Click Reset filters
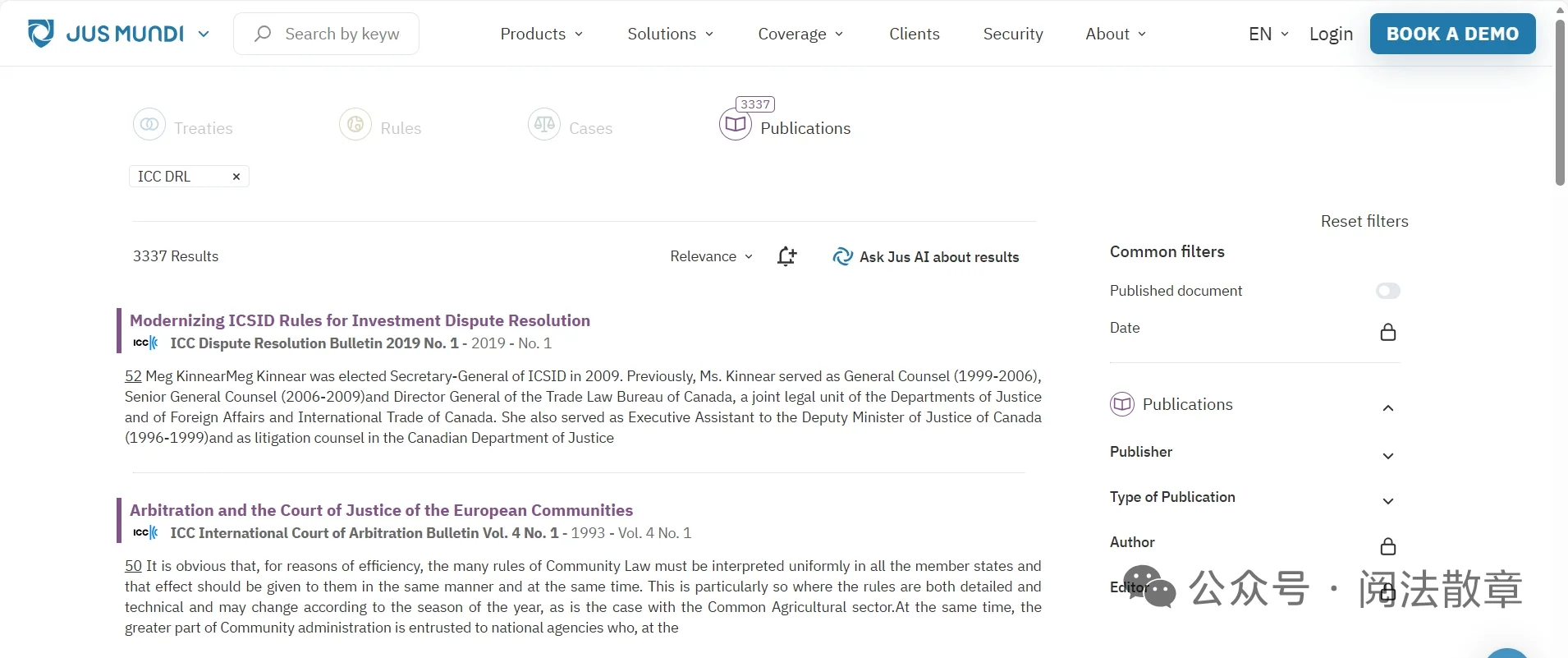 pos(1364,221)
